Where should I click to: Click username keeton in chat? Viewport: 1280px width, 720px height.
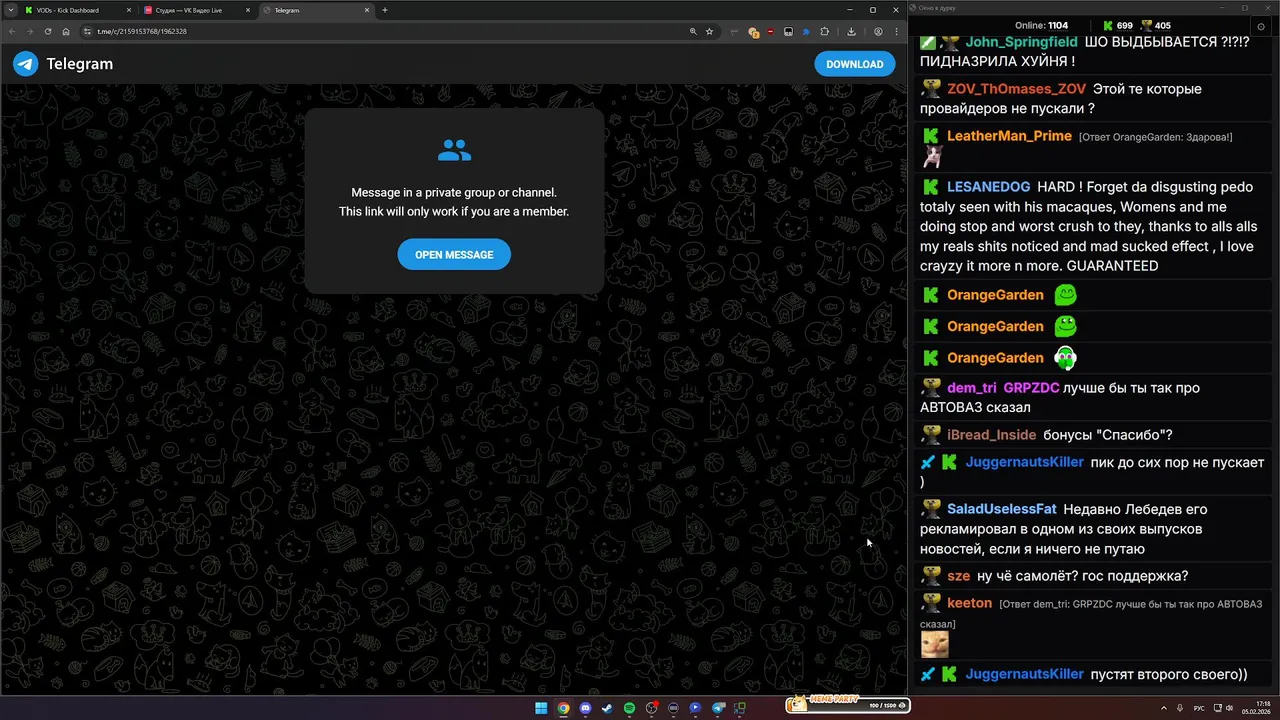[x=969, y=603]
